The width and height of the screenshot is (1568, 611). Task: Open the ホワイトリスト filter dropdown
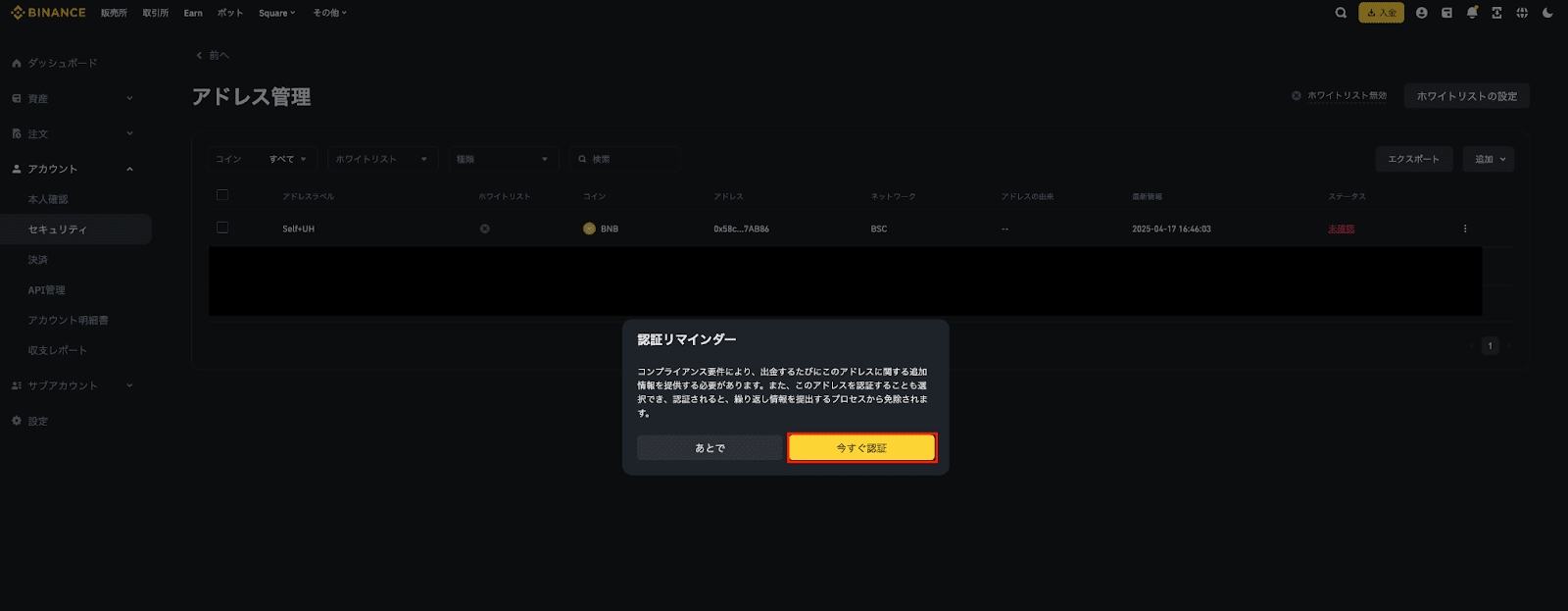tap(383, 159)
